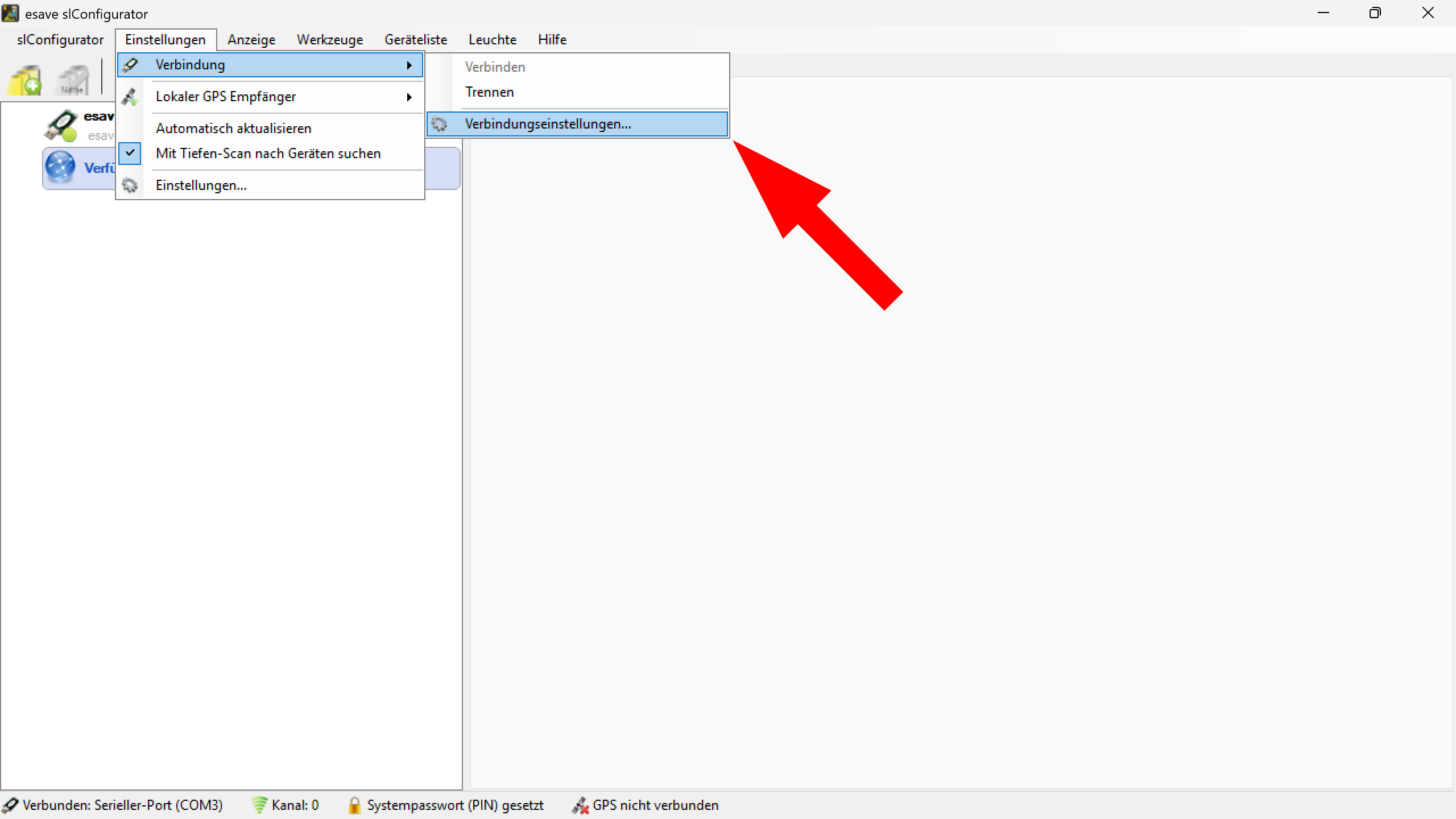Open Verbindungseinstellungen... from the submenu

pyautogui.click(x=577, y=124)
